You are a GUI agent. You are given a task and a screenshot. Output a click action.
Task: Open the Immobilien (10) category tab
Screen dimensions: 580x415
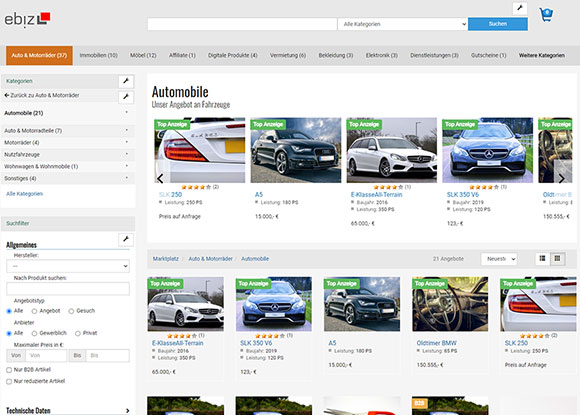click(98, 55)
